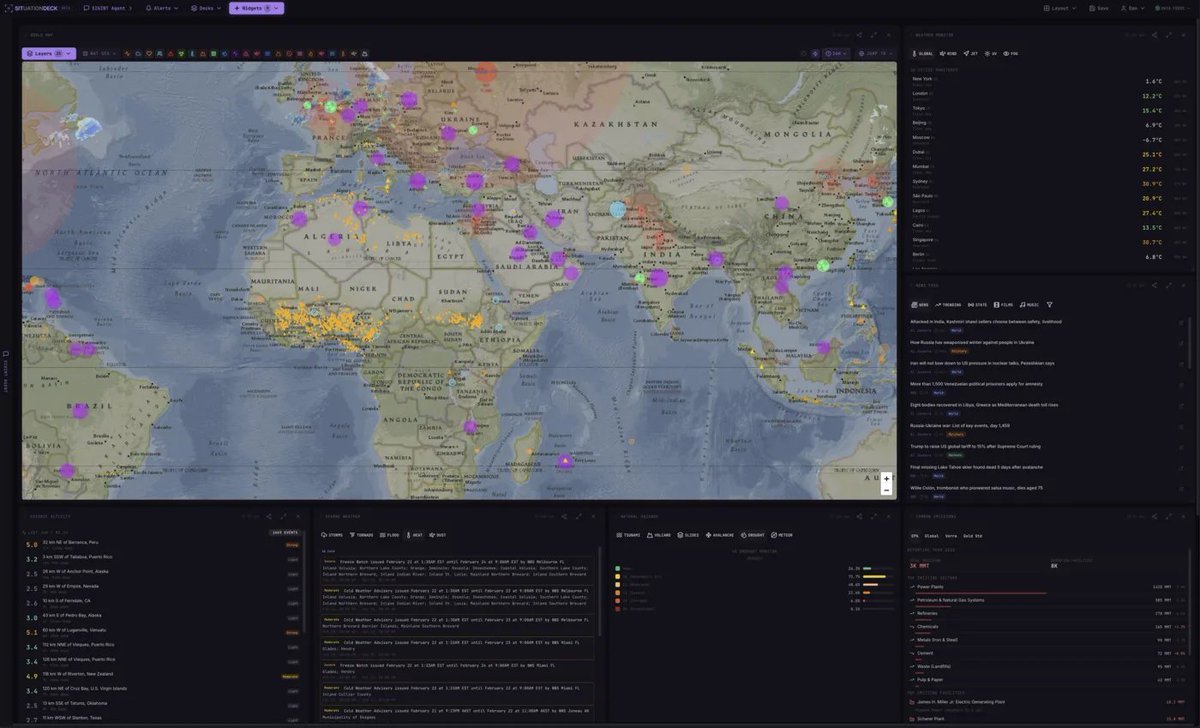Click the Power Plants emissions bar row
This screenshot has width=1200, height=728.
(1048, 589)
